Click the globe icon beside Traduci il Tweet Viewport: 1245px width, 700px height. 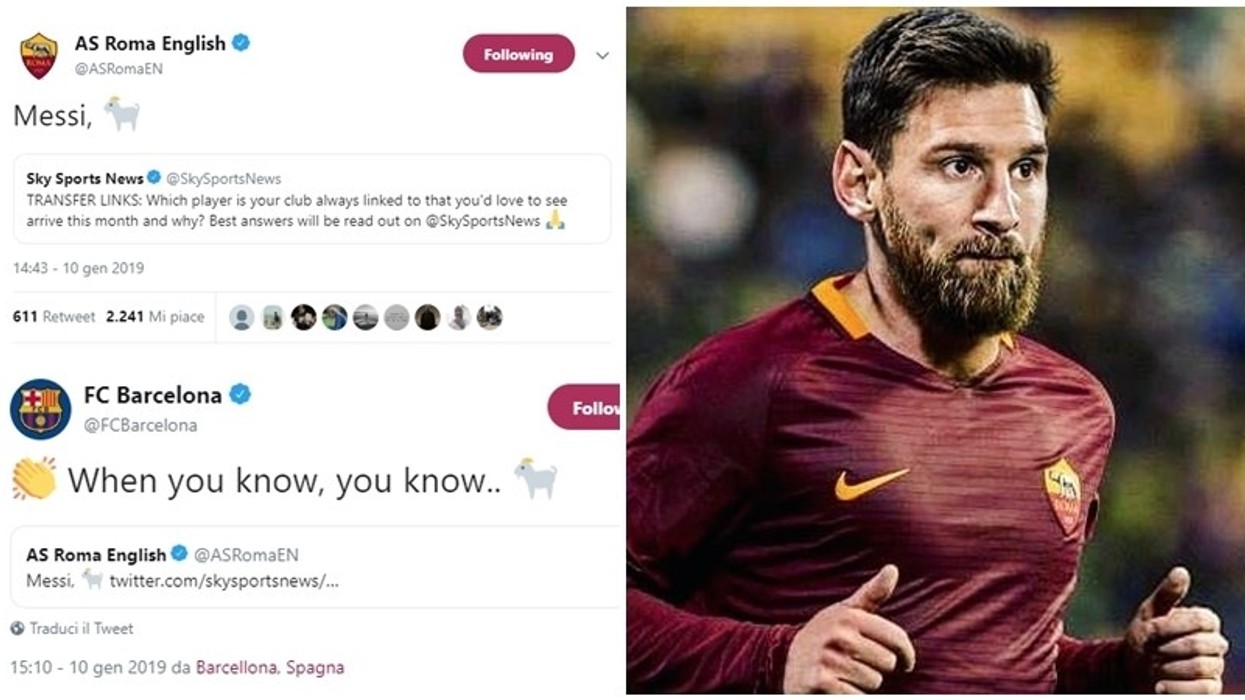[17, 629]
